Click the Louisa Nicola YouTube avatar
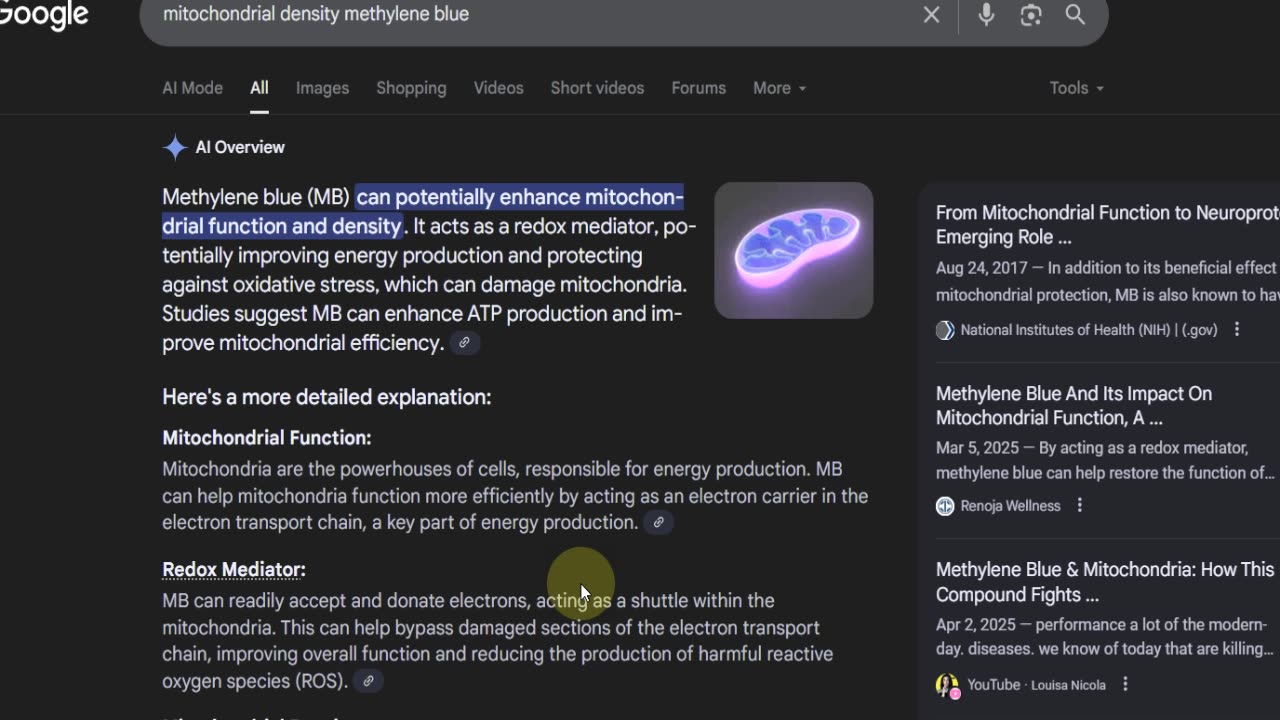Screen dimensions: 1280x720 947,685
